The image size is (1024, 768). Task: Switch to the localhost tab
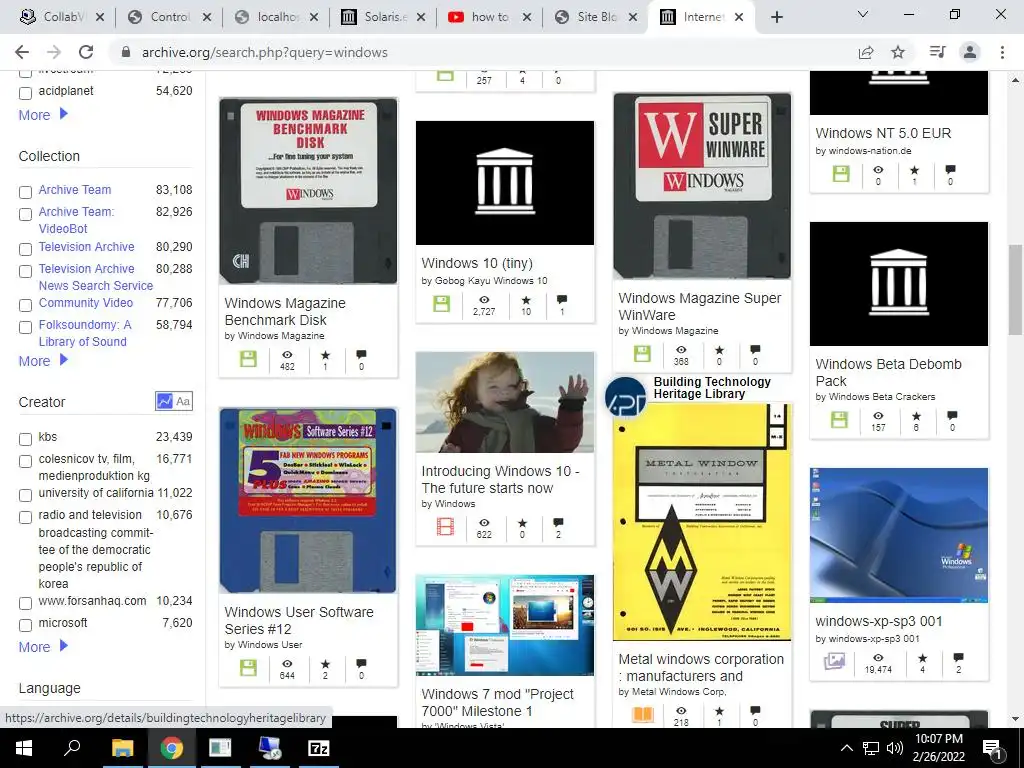pos(276,17)
